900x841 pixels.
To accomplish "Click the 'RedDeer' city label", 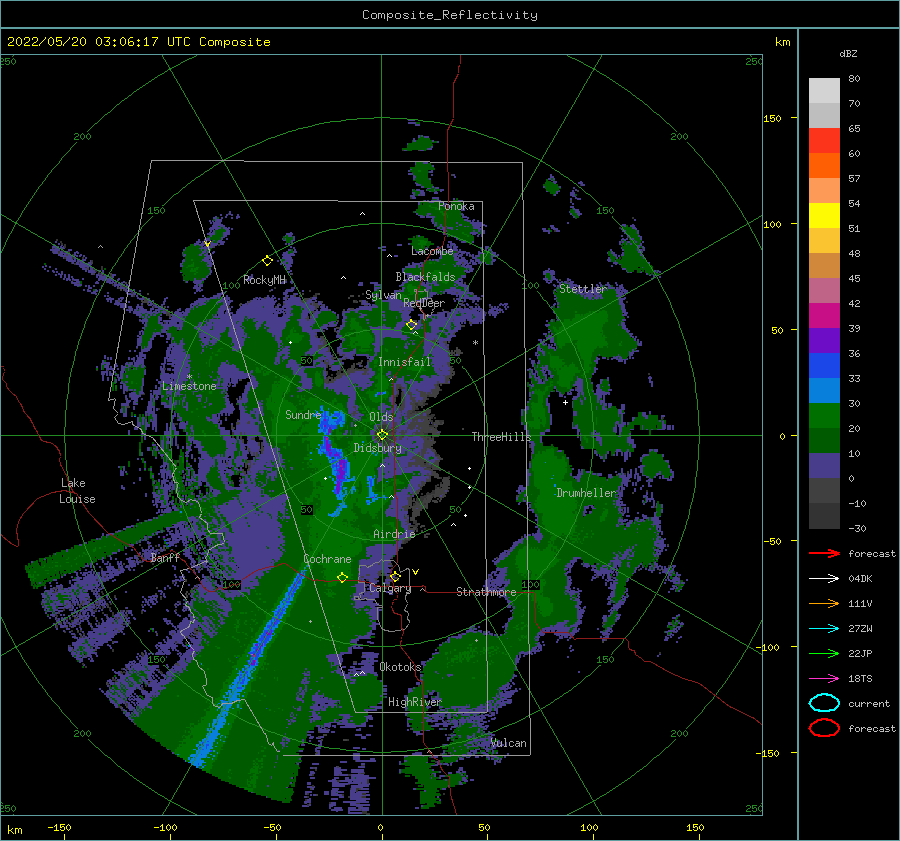I will [424, 303].
